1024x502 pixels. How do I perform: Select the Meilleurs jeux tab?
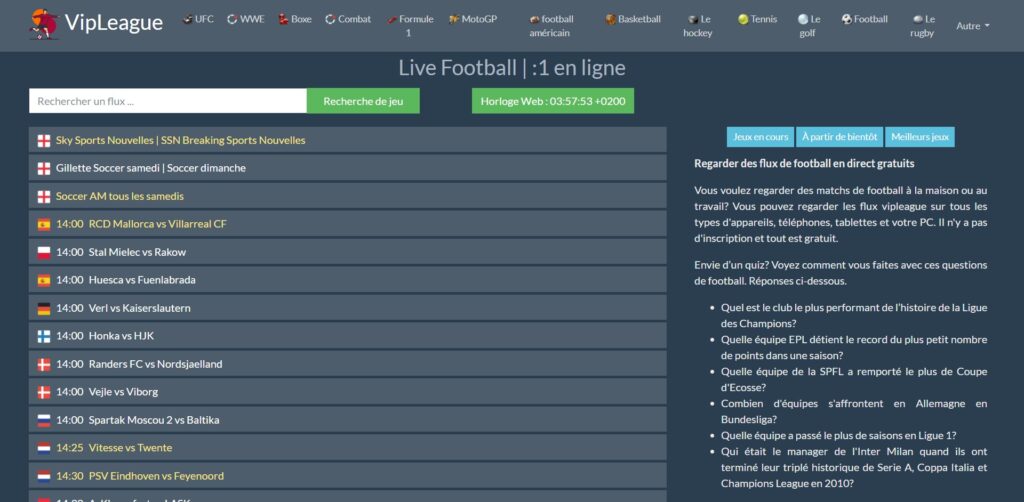pos(920,137)
